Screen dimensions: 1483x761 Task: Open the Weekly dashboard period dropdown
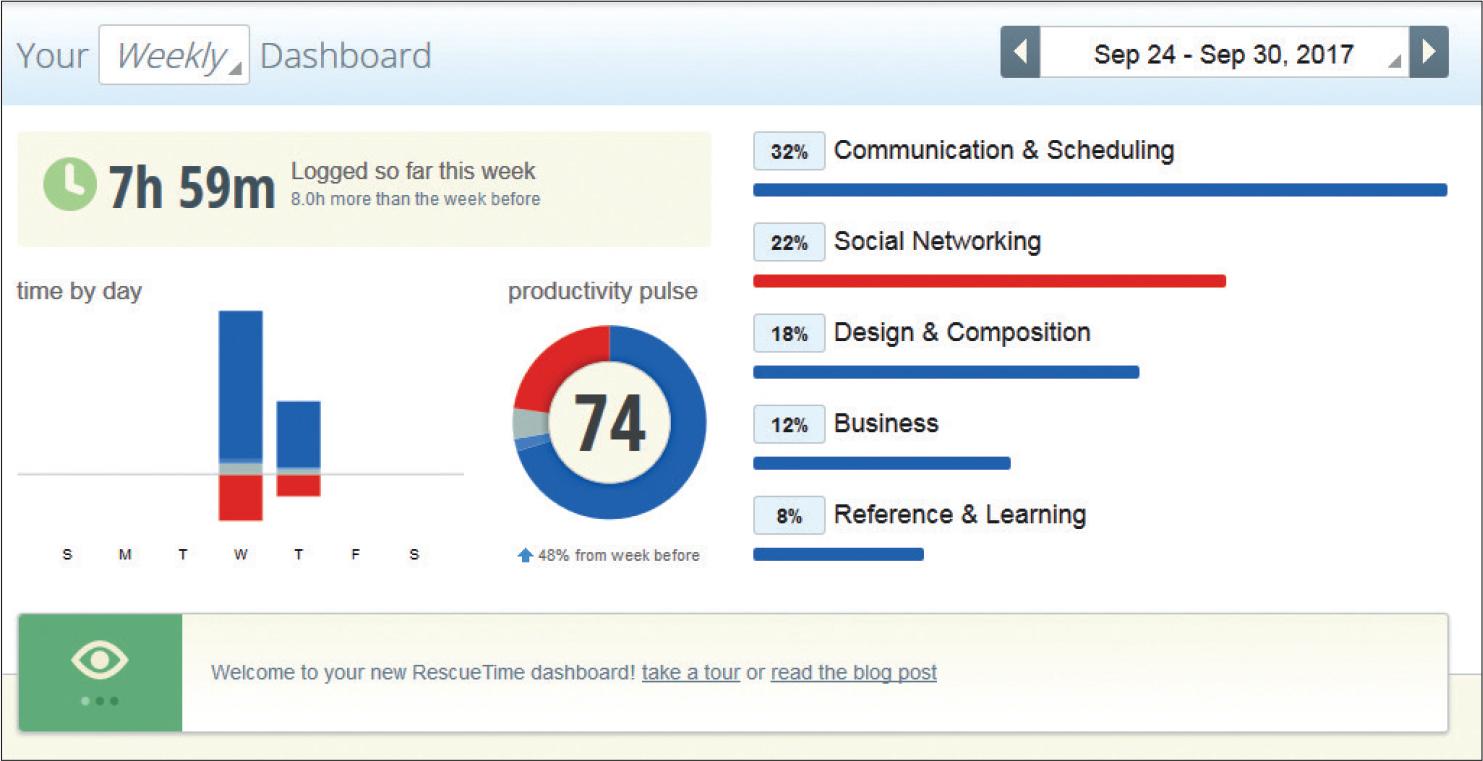click(174, 55)
